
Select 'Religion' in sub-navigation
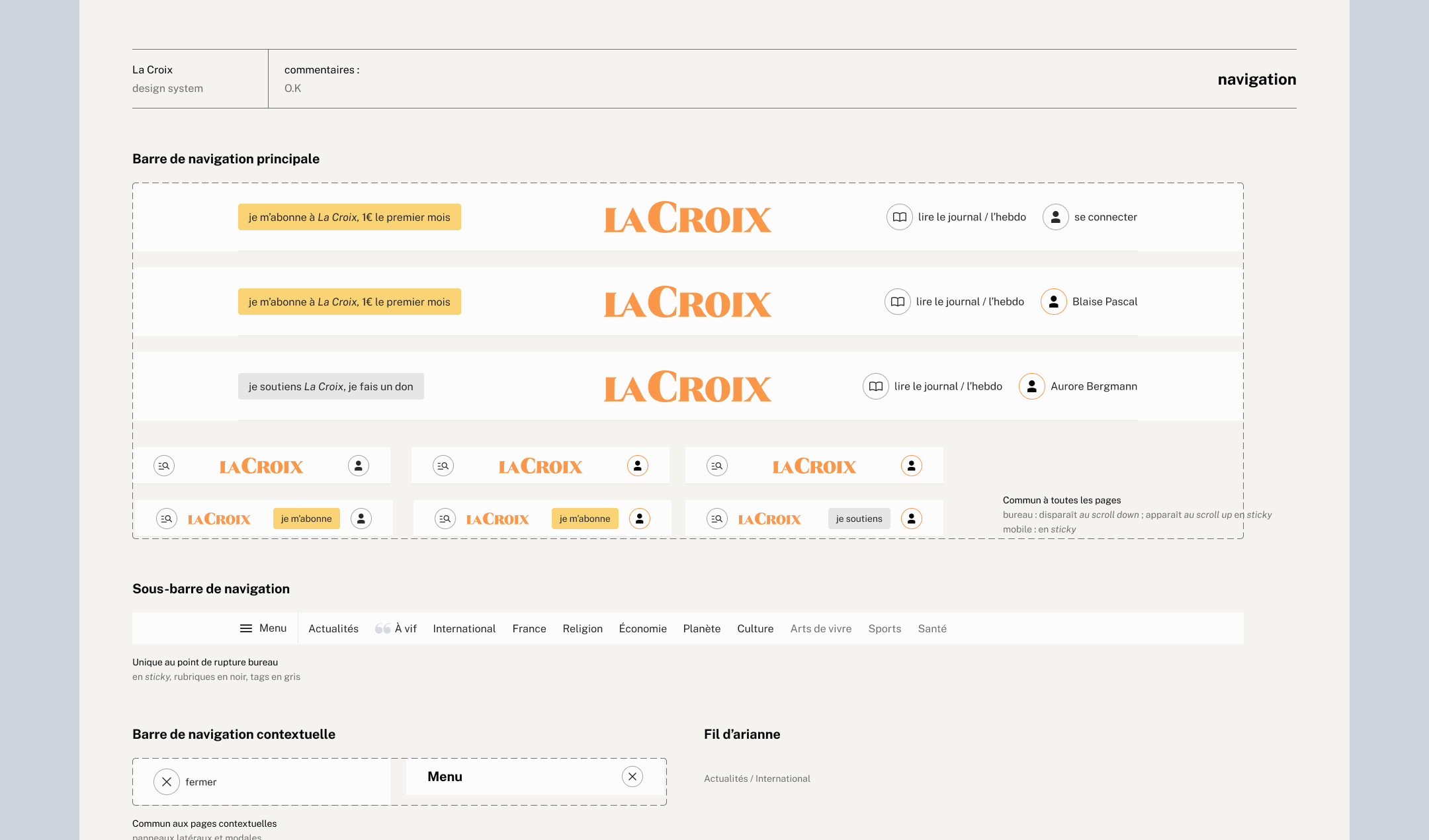[x=583, y=628]
